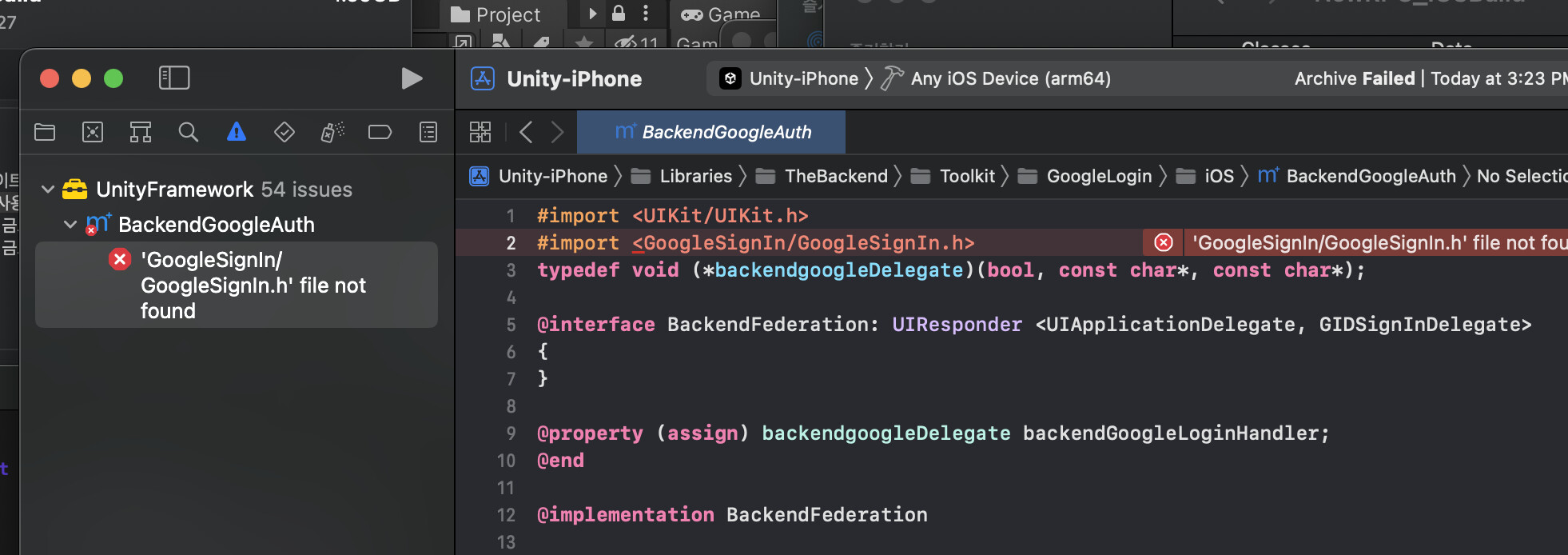Viewport: 1568px width, 555px height.
Task: Click the backendgoogleDelegate typedef name
Action: tap(839, 270)
